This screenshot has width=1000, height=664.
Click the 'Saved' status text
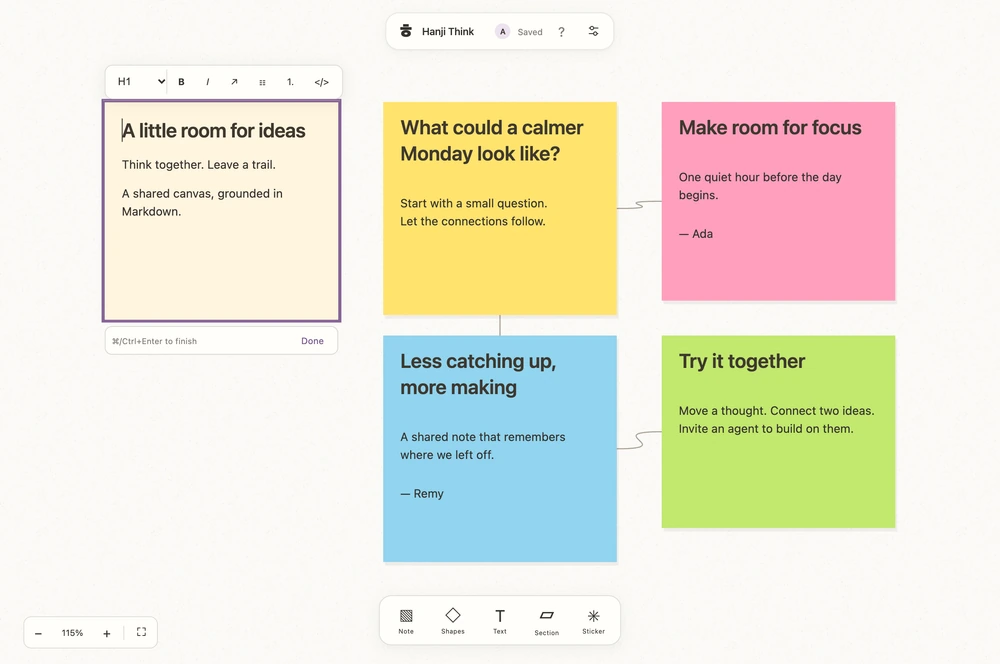point(530,32)
